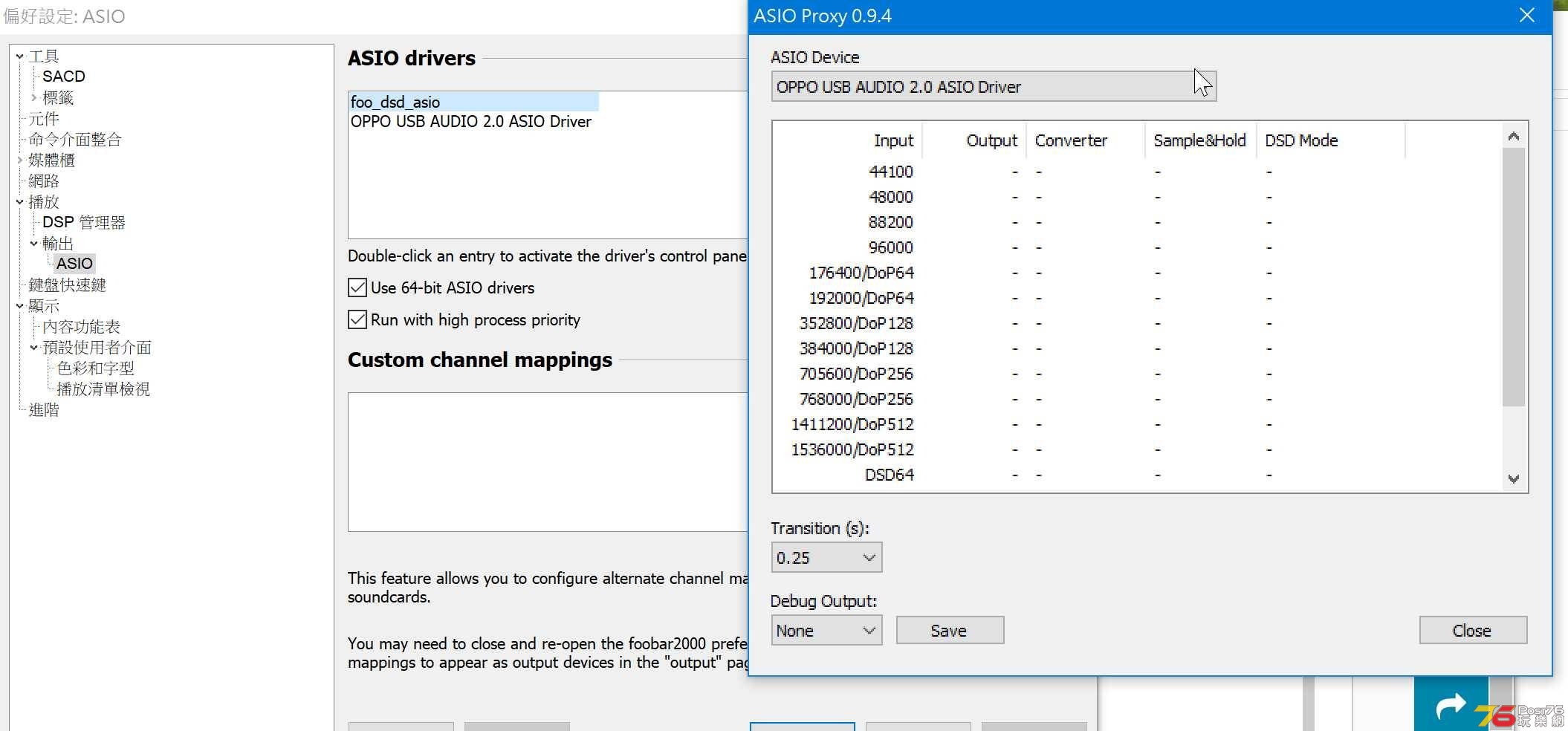1568x731 pixels.
Task: Save the ASIO Proxy settings
Action: click(x=950, y=631)
